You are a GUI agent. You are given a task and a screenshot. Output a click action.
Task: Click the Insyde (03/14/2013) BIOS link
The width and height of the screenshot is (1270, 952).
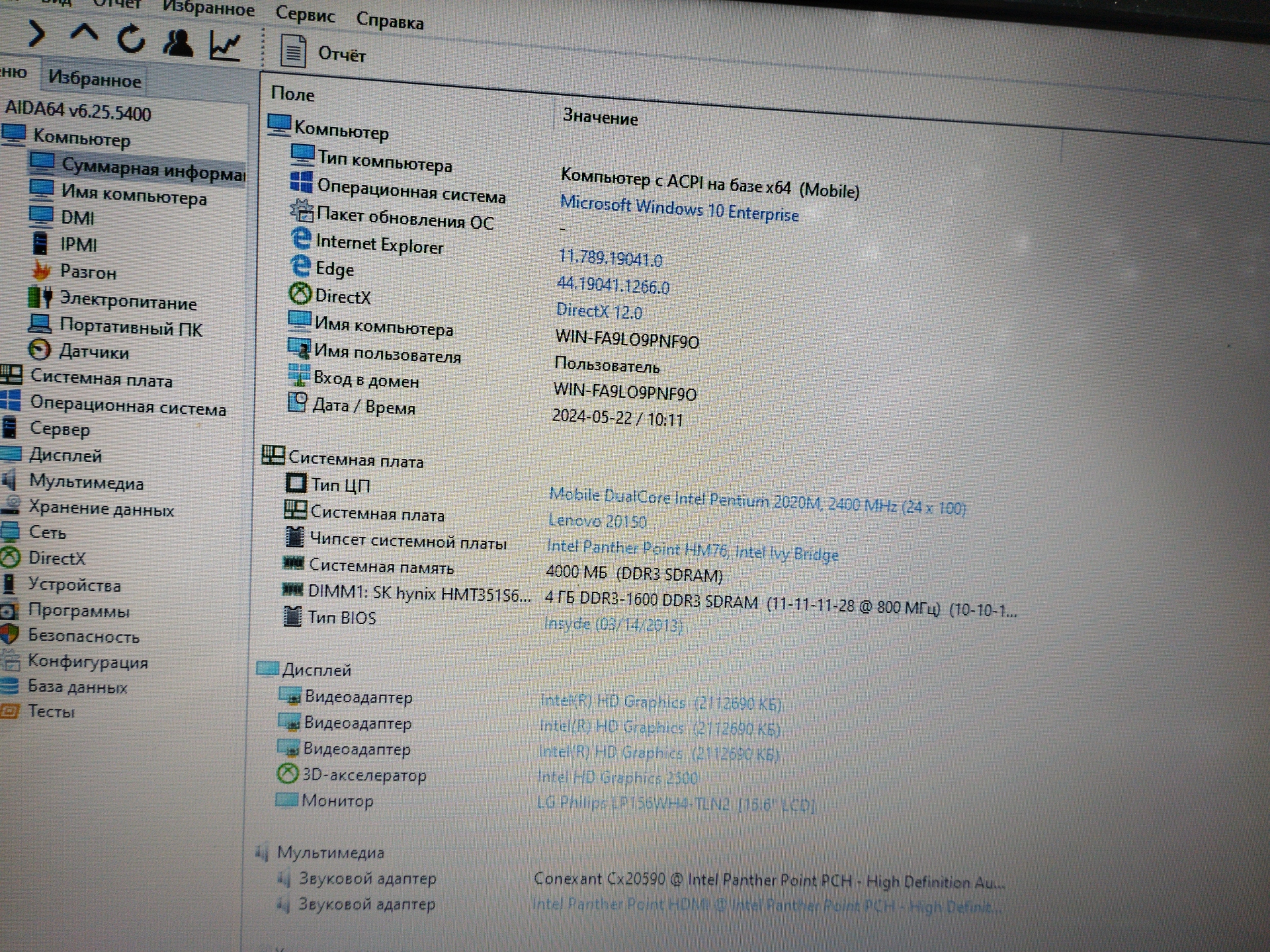[613, 623]
